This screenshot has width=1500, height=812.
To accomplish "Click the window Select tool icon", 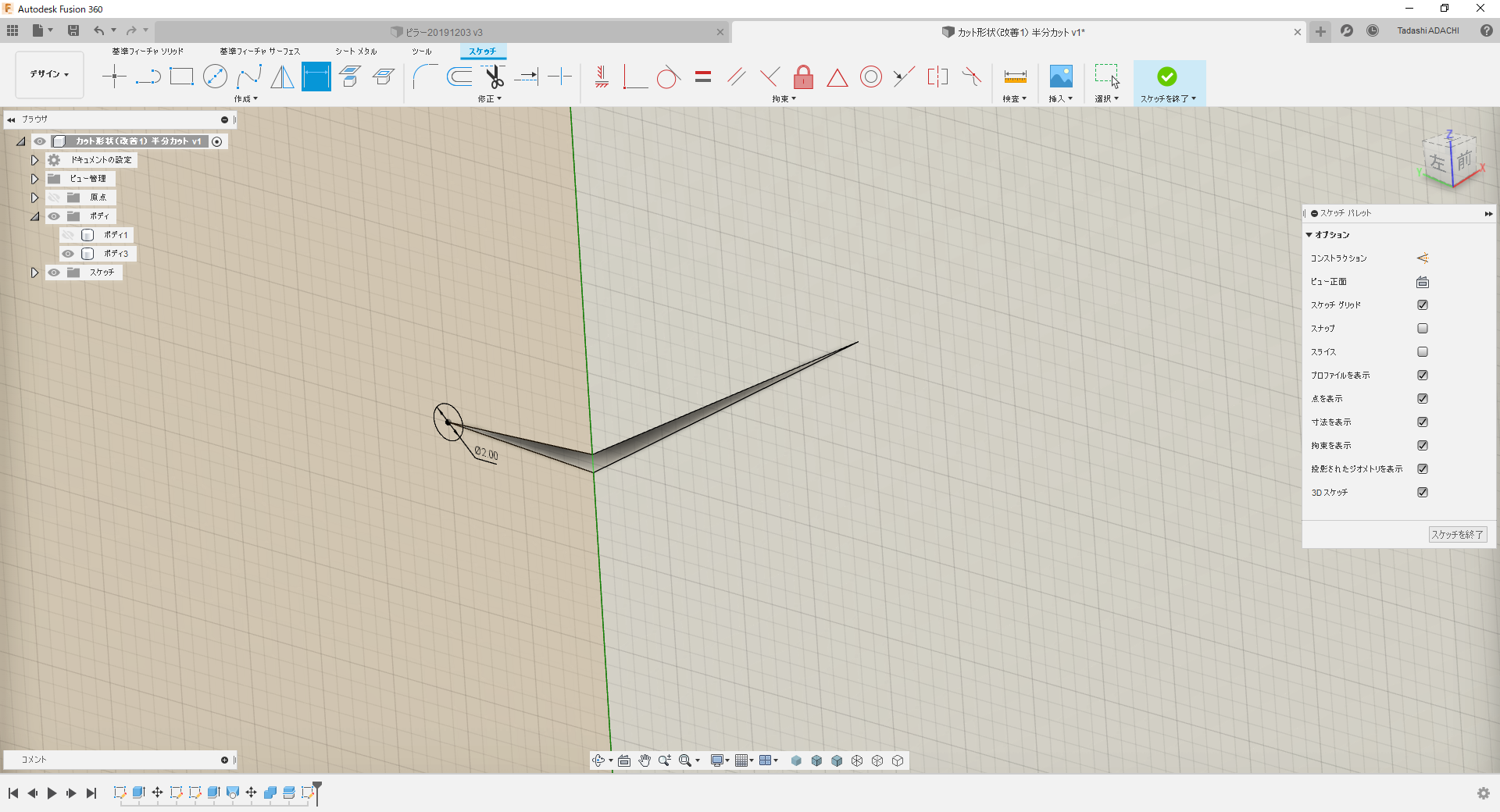I will coord(1107,76).
